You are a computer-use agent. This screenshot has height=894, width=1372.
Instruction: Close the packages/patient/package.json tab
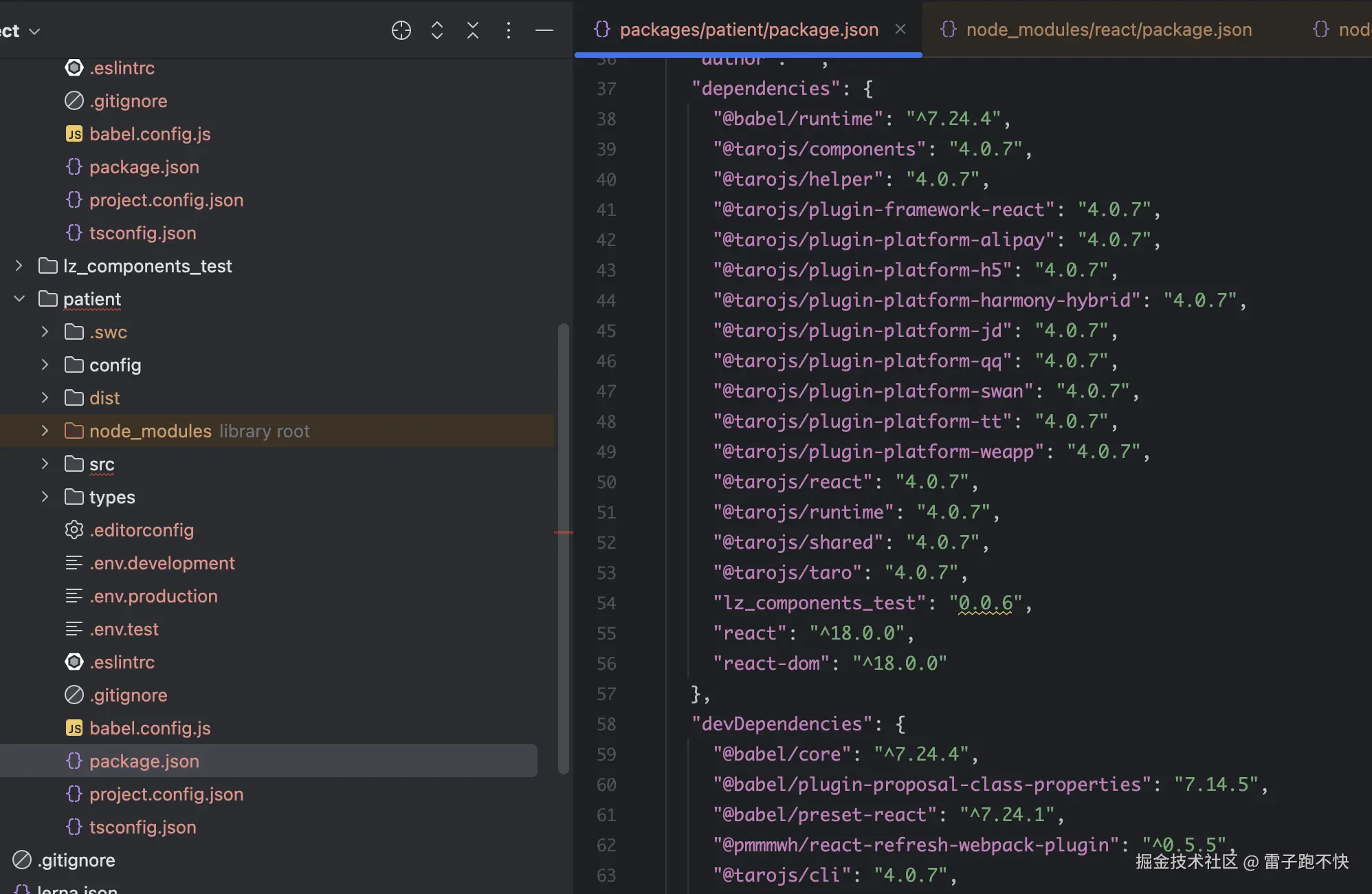[900, 30]
